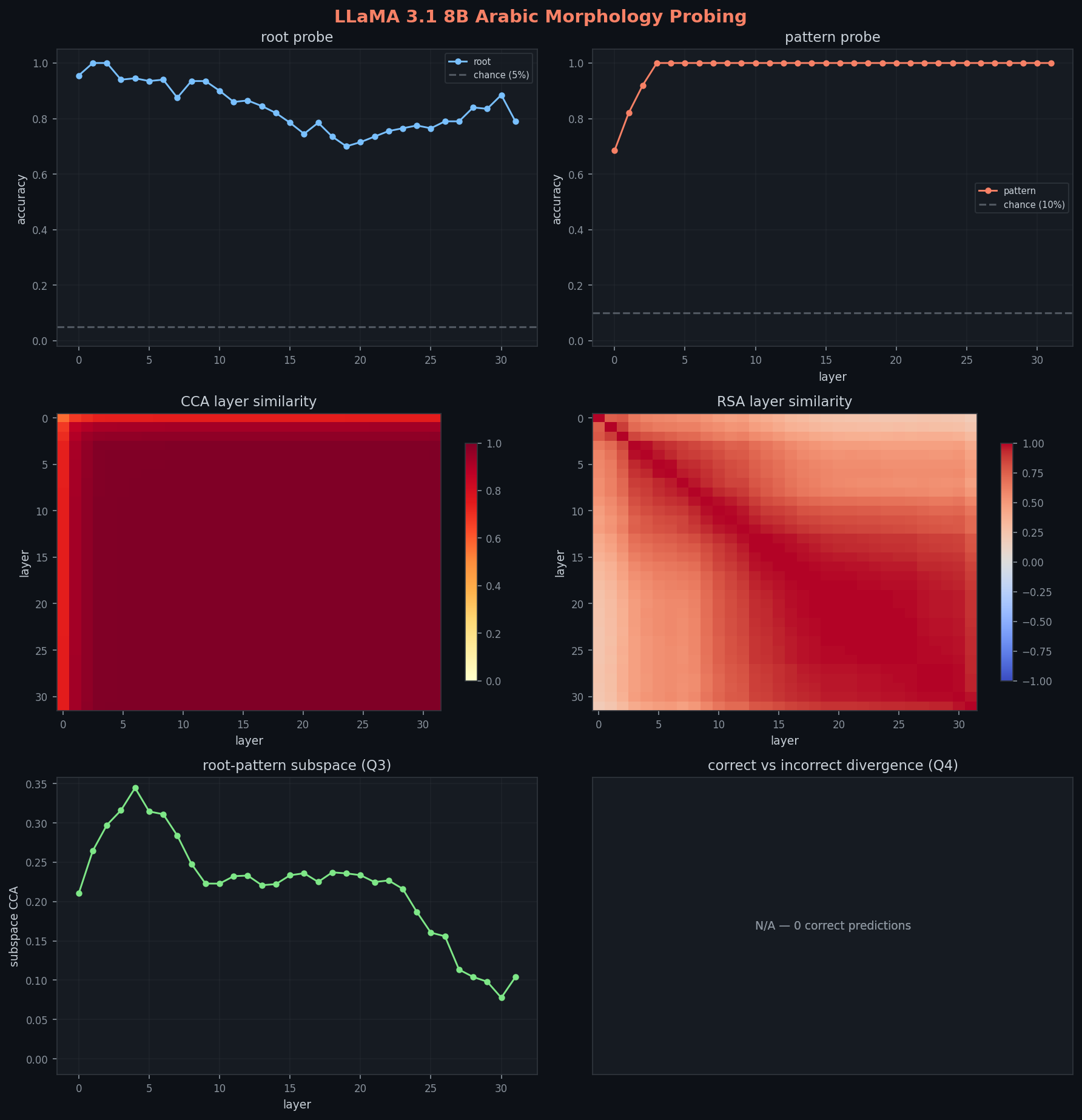Click the top-left cell of the CCA heatmap

pyautogui.click(x=63, y=418)
